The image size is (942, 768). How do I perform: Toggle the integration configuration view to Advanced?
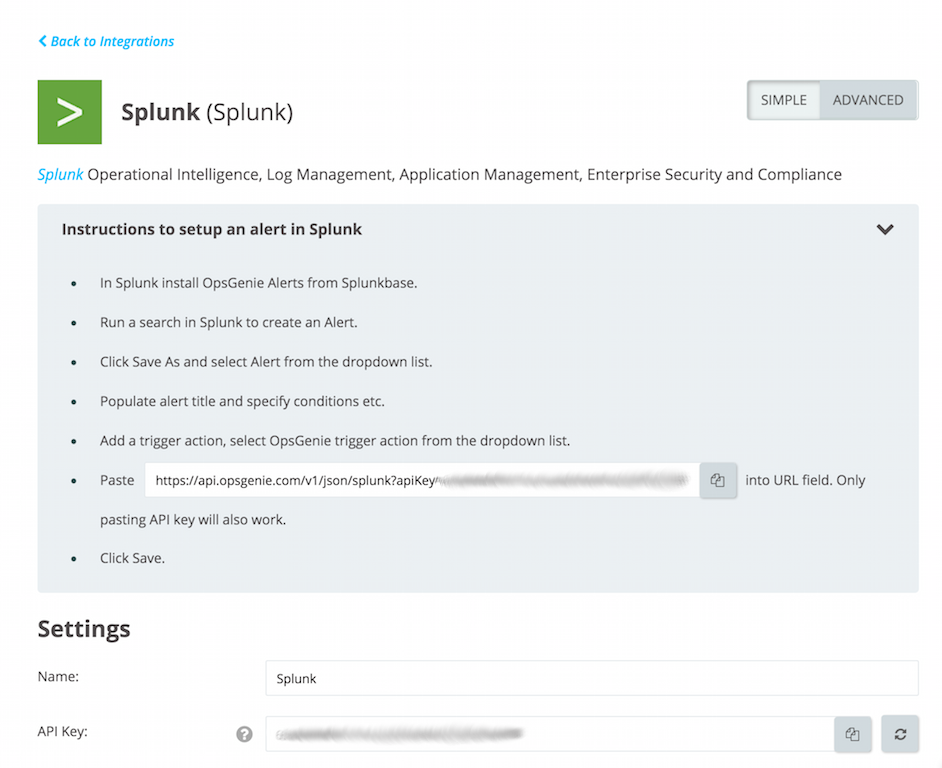pyautogui.click(x=867, y=100)
